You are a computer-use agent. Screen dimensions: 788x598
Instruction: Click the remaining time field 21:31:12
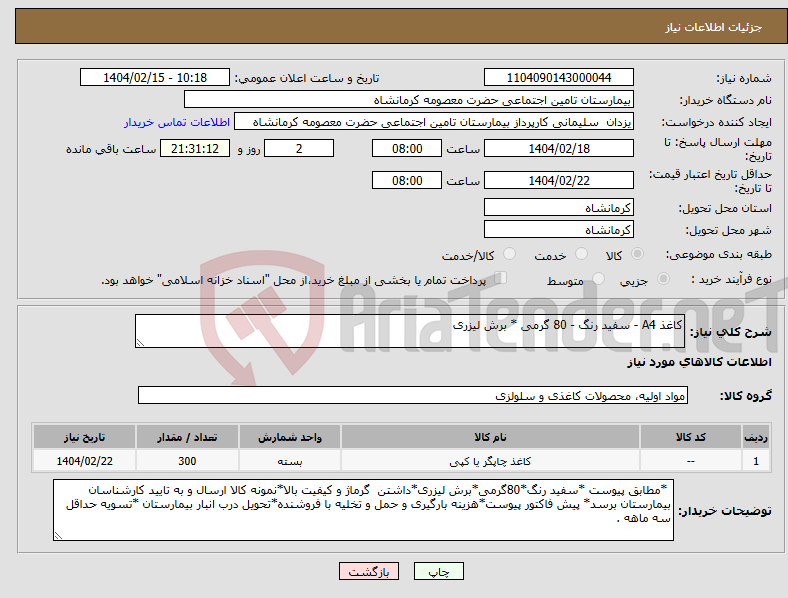(195, 148)
